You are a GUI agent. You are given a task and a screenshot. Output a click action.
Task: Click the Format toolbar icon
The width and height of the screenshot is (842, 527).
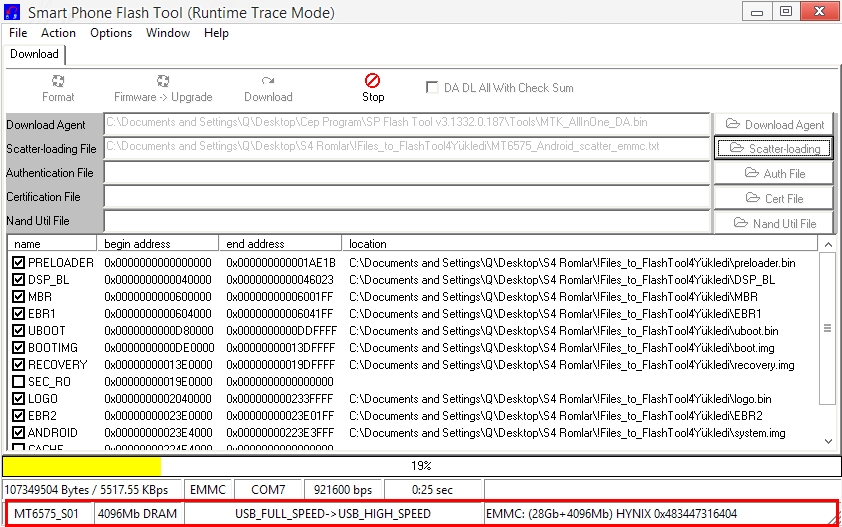(x=58, y=88)
